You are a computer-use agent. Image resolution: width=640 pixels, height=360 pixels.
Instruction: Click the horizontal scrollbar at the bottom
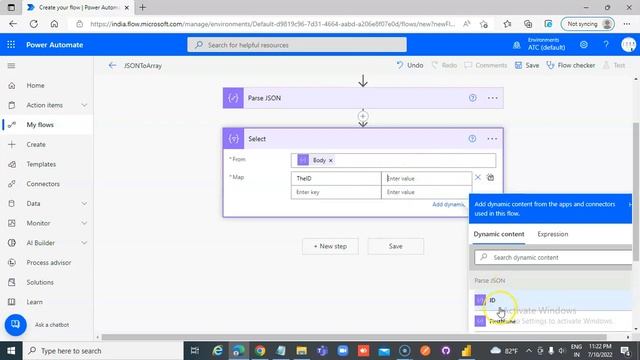click(x=354, y=337)
